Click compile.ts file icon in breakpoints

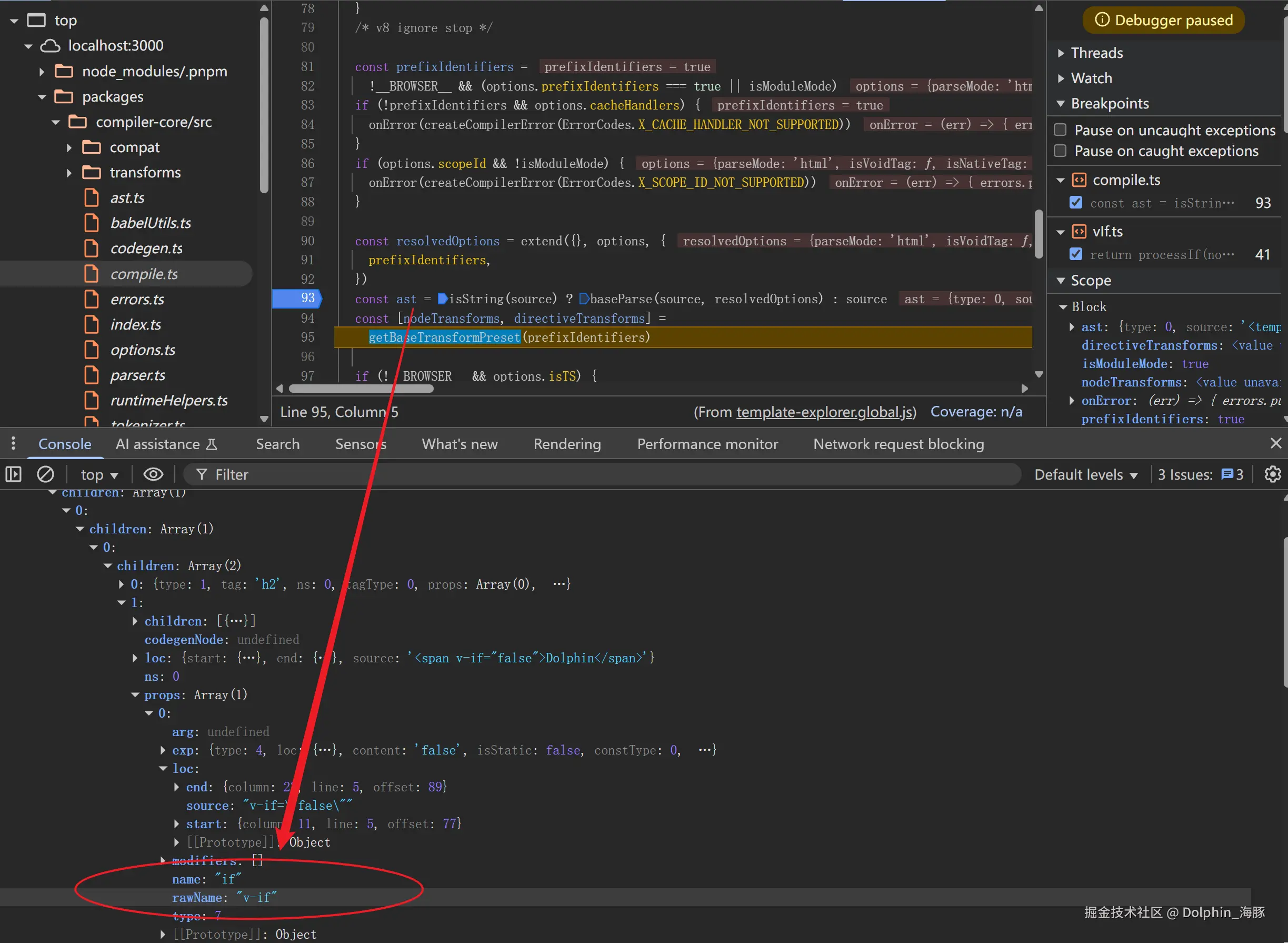tap(1079, 180)
